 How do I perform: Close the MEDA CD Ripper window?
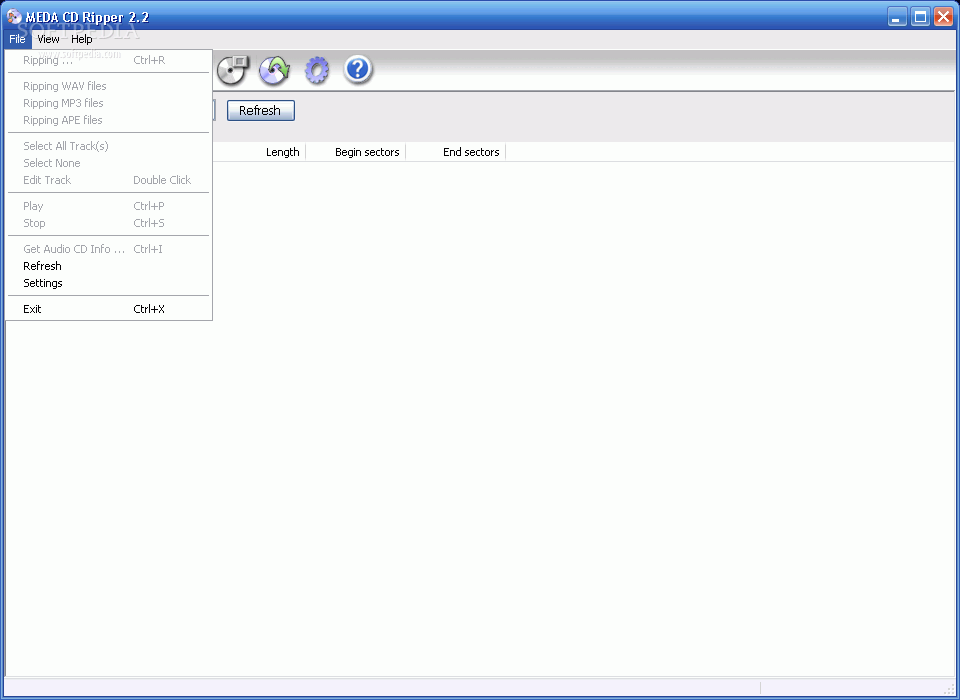[943, 17]
